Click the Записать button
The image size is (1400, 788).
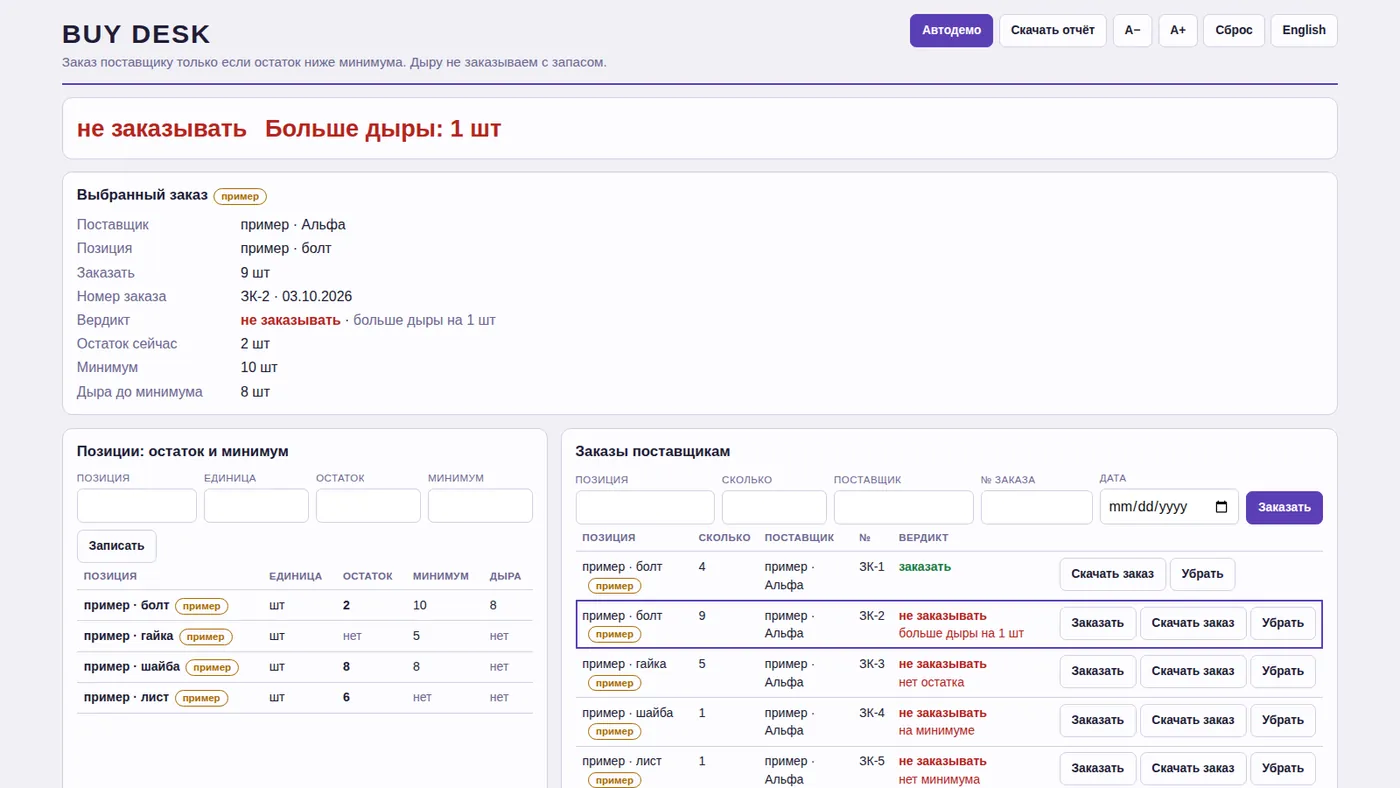pyautogui.click(x=117, y=546)
